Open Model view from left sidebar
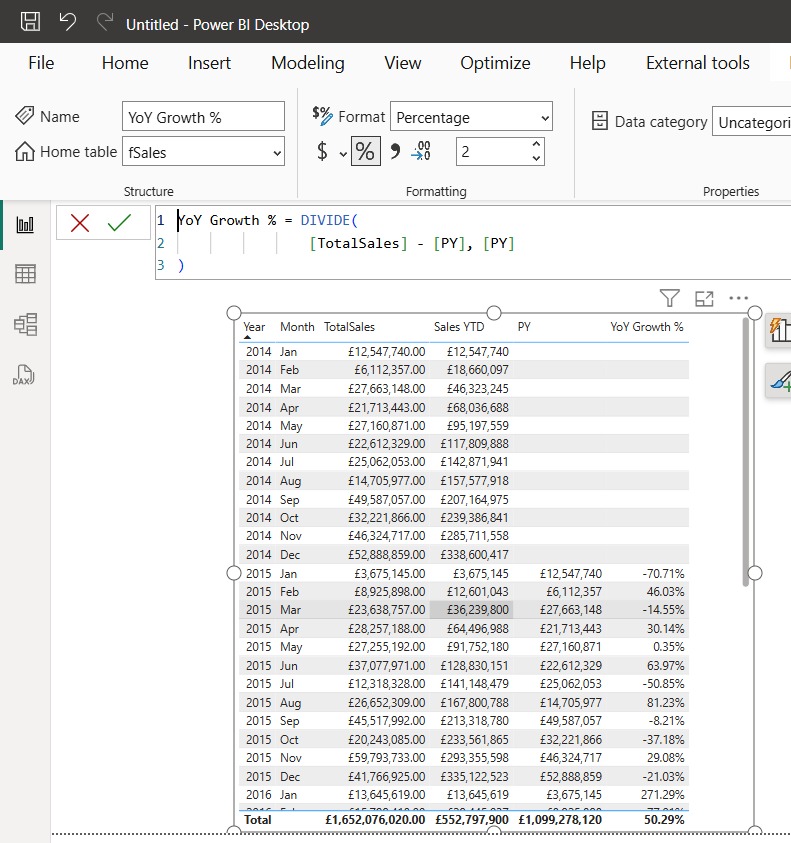The image size is (791, 843). click(x=25, y=324)
